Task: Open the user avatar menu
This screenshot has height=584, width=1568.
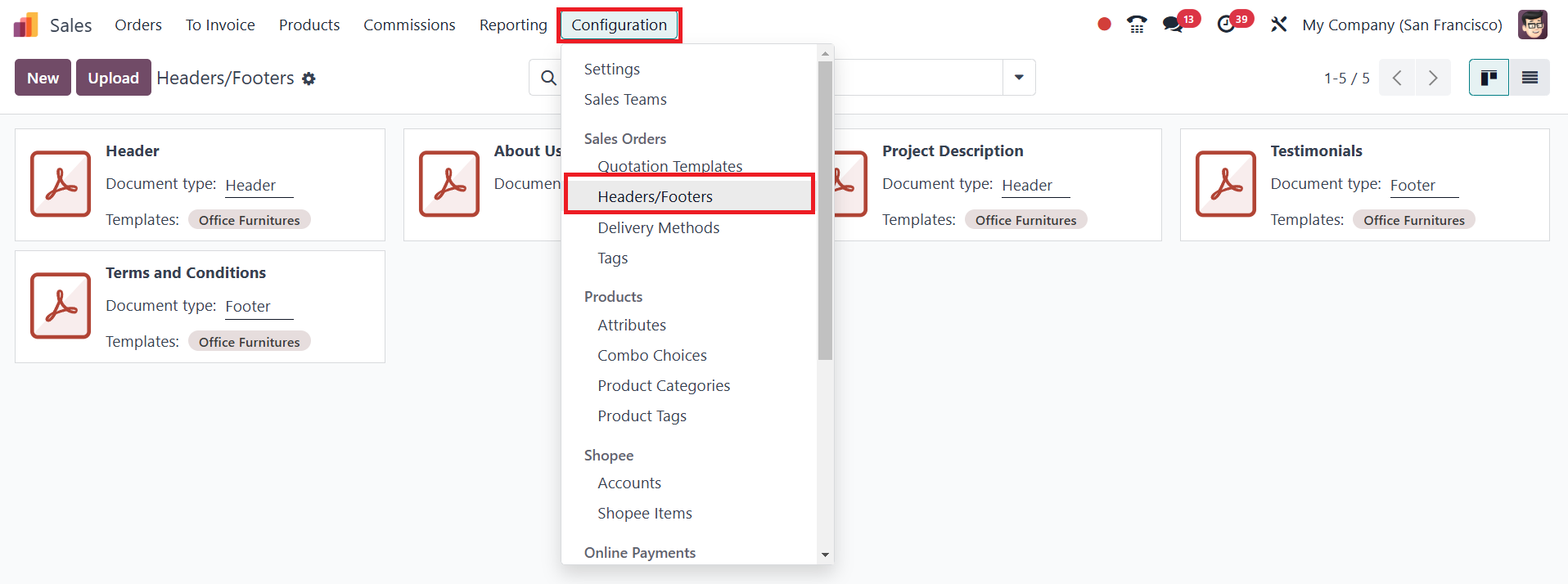Action: pos(1533,25)
